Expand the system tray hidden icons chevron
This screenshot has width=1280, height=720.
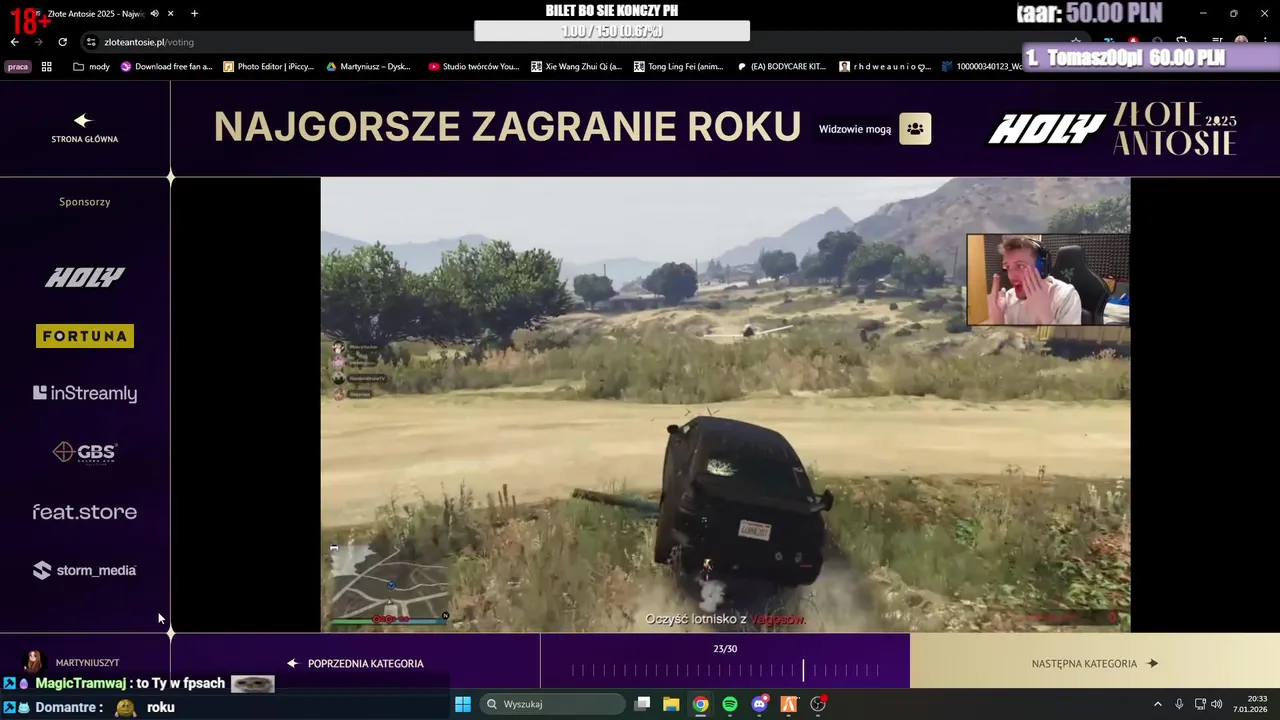point(1158,704)
